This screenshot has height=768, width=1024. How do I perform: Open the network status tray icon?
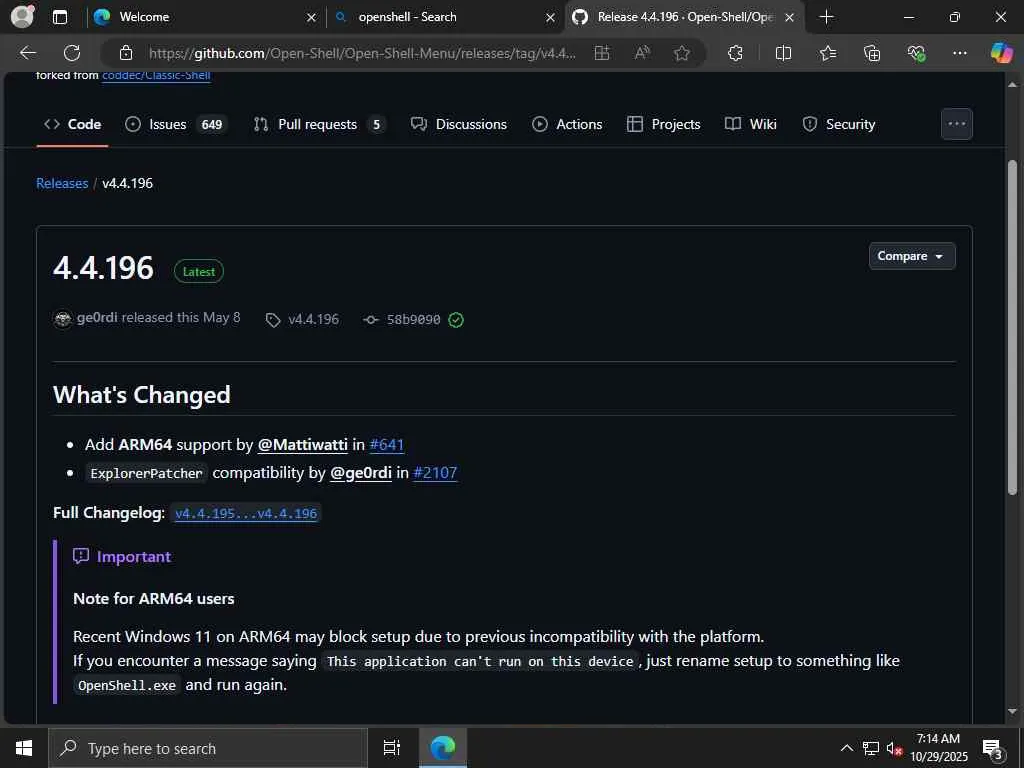pos(871,748)
